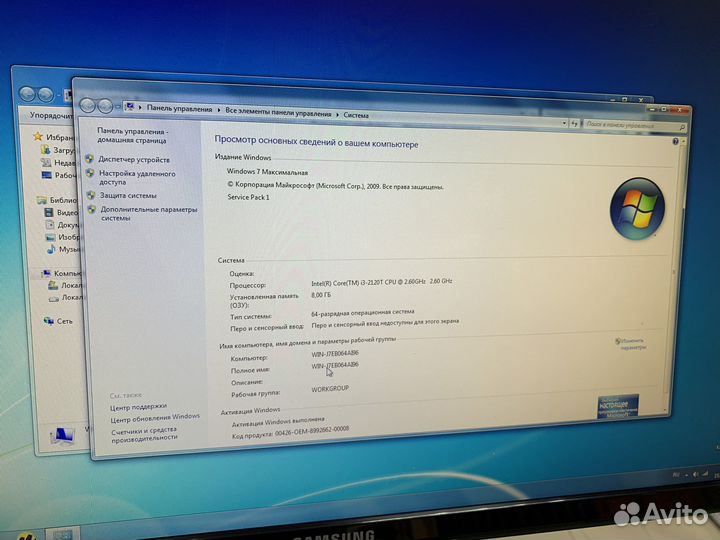The width and height of the screenshot is (720, 540).
Task: Select Видео library in Explorer sidebar
Action: coord(68,212)
